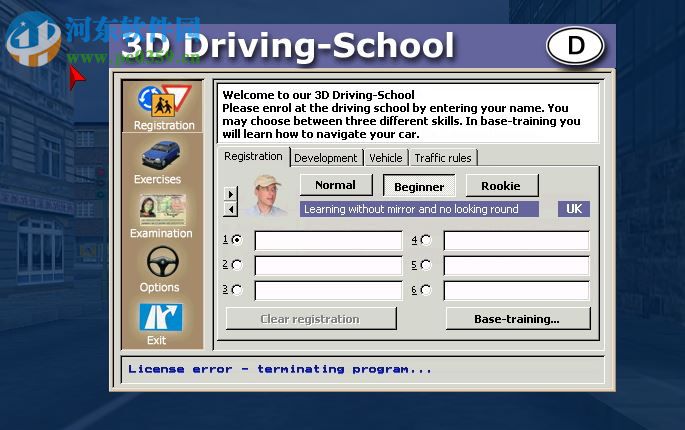Open the Exercises car icon

click(x=160, y=155)
